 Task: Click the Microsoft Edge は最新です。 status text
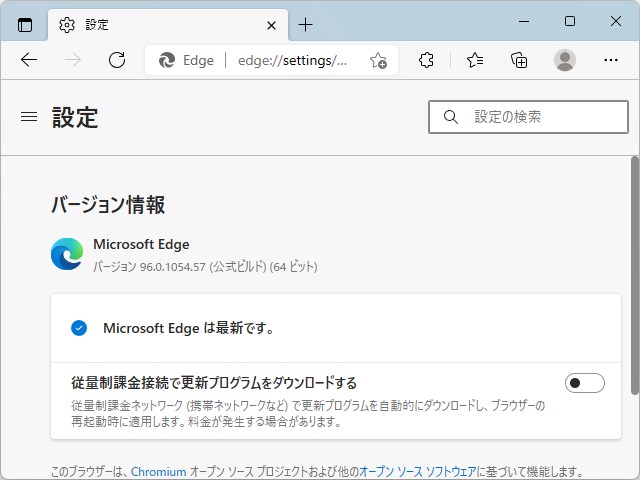click(189, 328)
